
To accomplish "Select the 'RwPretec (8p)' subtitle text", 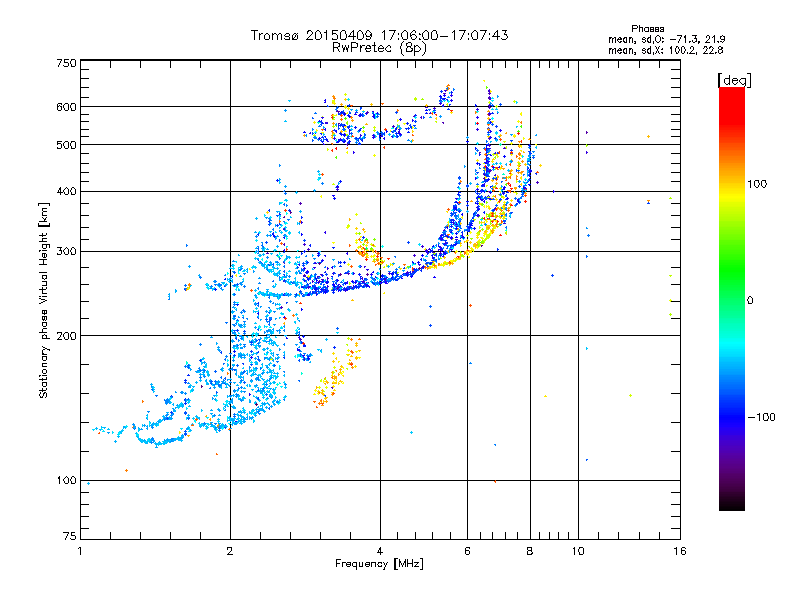I will (379, 48).
